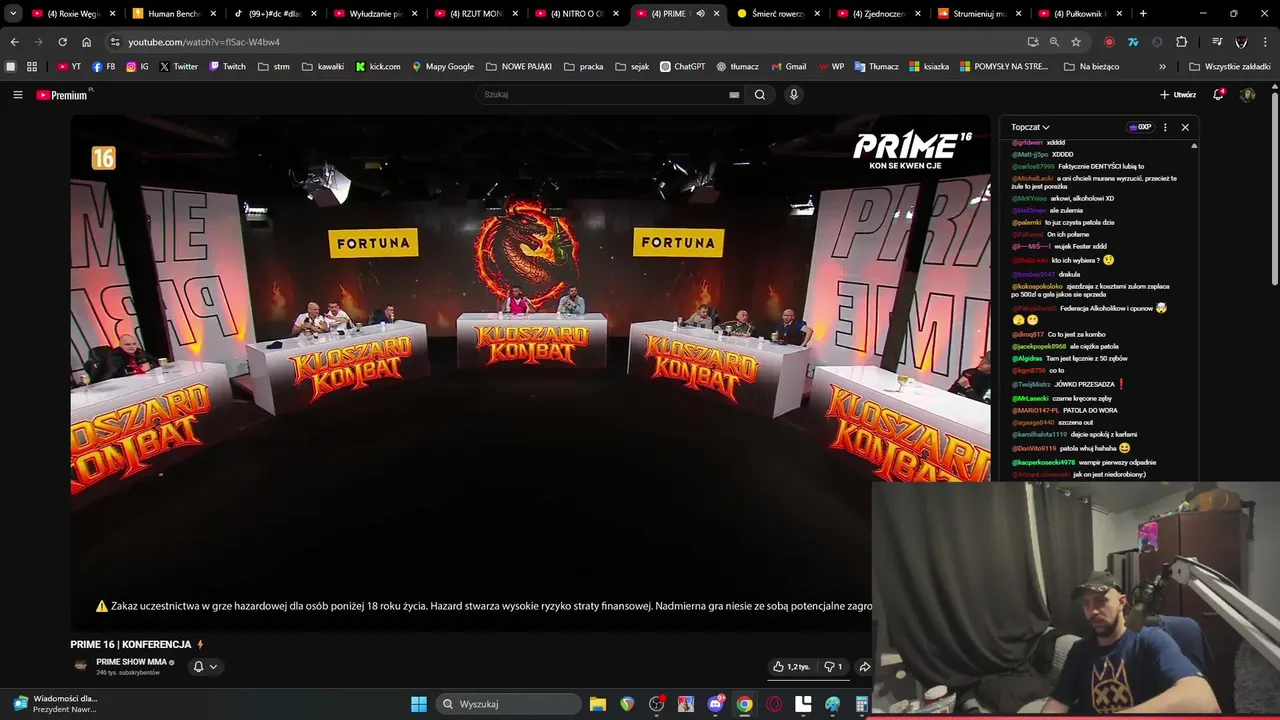Open a new browser tab
This screenshot has height=720, width=1280.
(1143, 14)
